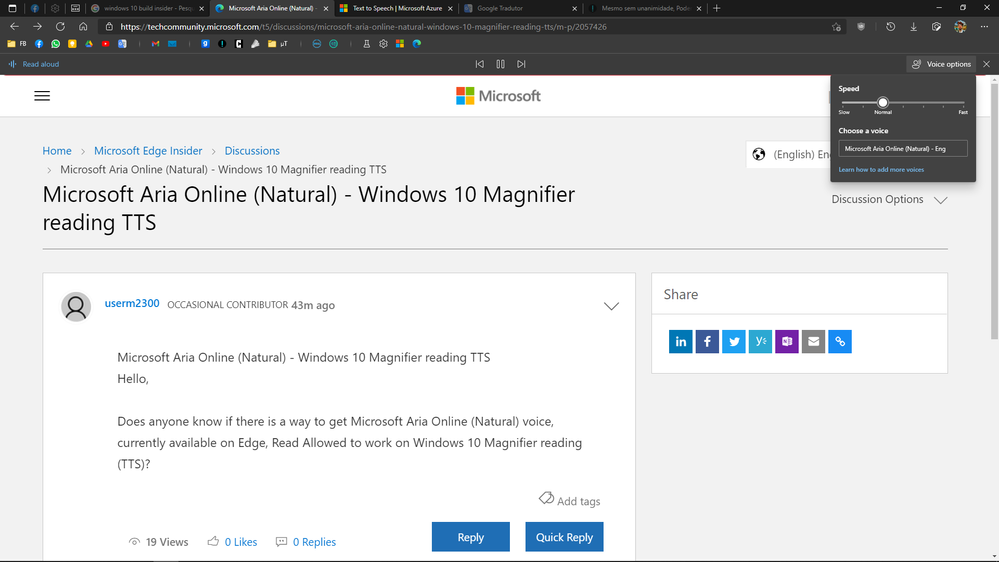Click Add tags on the post

point(570,500)
